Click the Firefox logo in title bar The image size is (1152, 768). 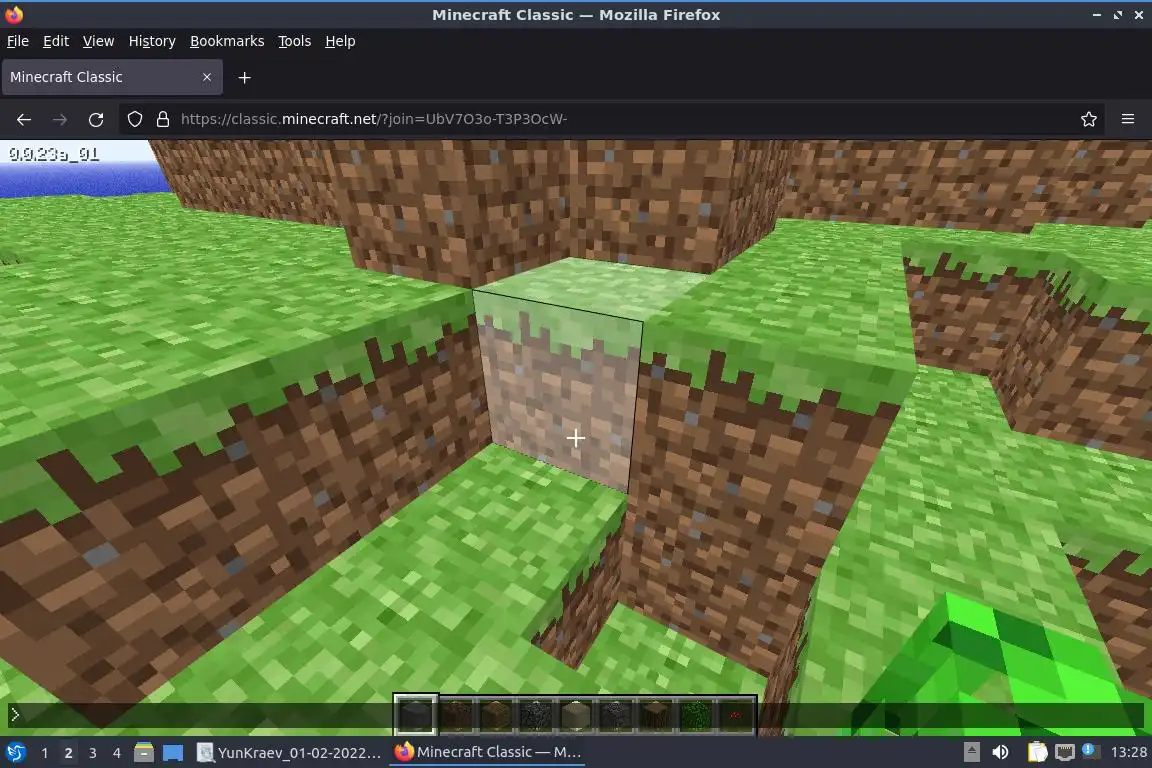tap(14, 15)
